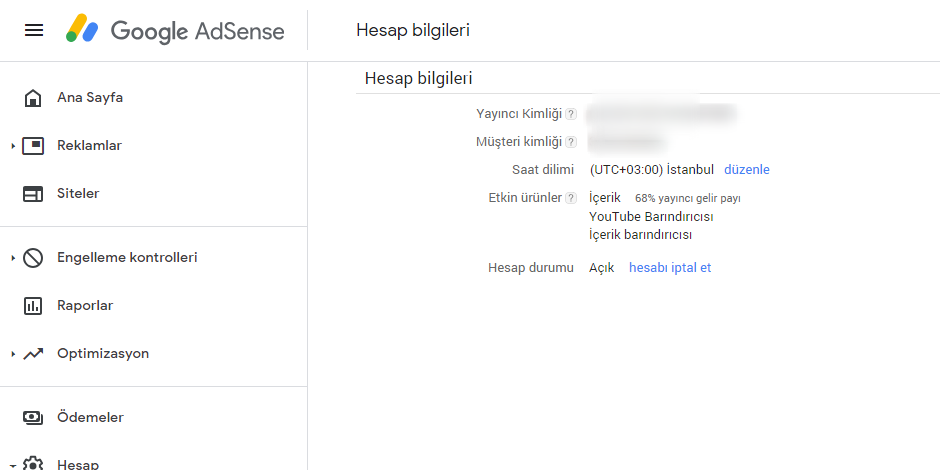Click the Hesap gear icon
The image size is (940, 470).
[x=33, y=463]
